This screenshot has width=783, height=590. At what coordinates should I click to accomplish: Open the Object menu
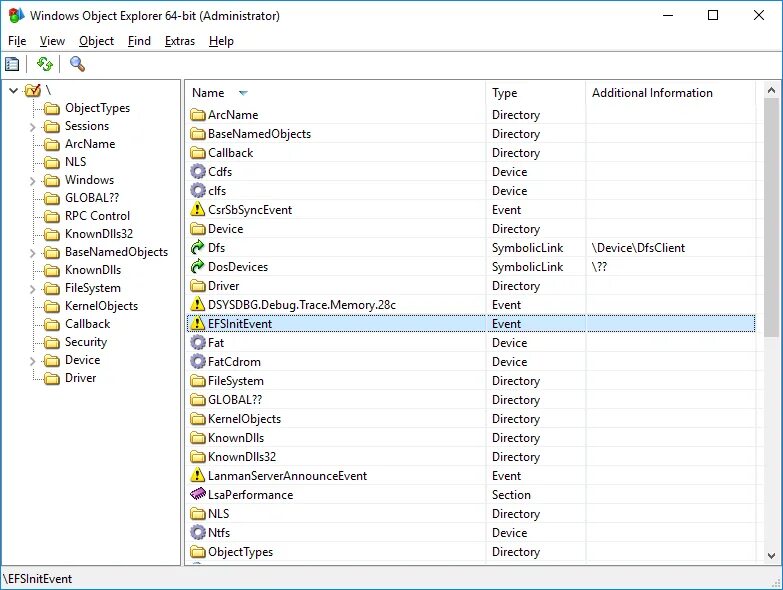96,41
